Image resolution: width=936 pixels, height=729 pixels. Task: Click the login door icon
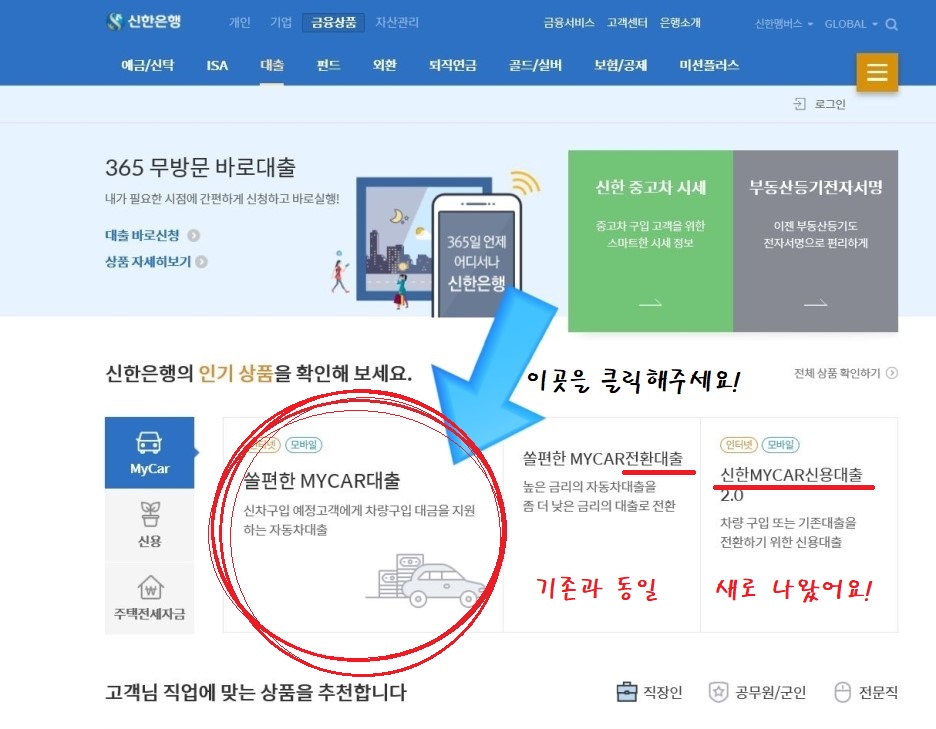click(799, 104)
